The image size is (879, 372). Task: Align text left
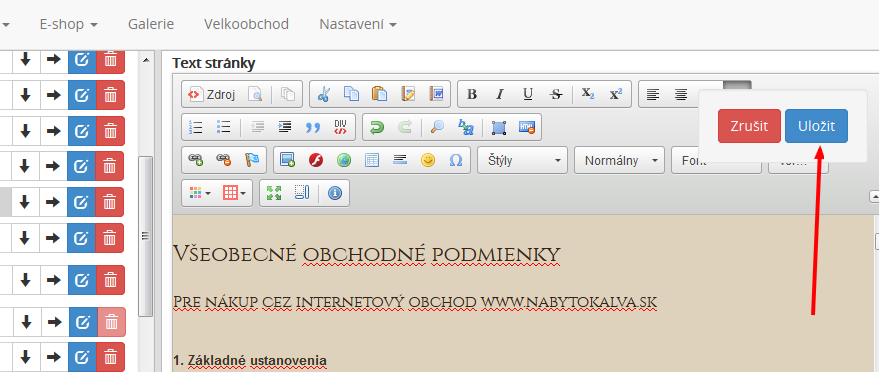[x=653, y=94]
